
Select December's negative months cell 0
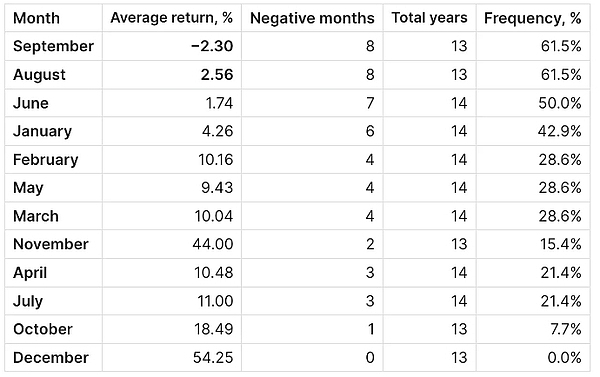[370, 357]
